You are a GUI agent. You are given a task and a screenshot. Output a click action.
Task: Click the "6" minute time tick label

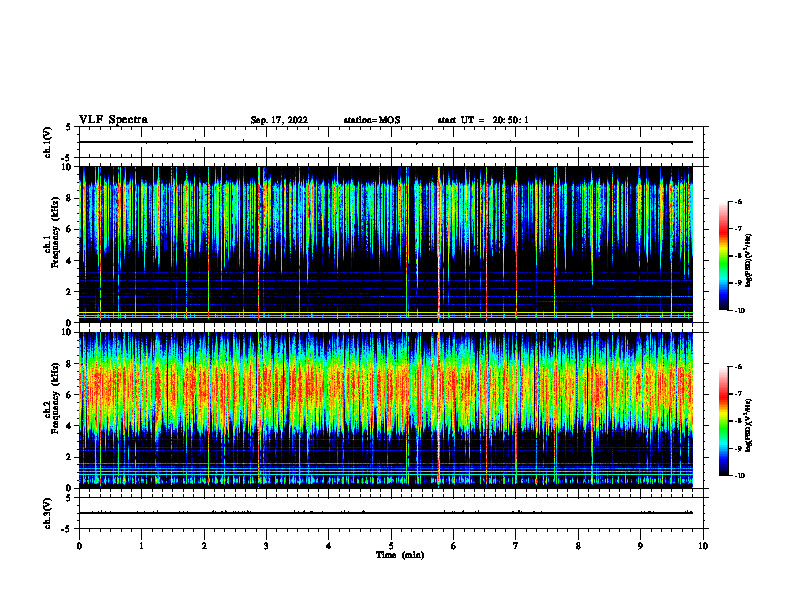(454, 546)
